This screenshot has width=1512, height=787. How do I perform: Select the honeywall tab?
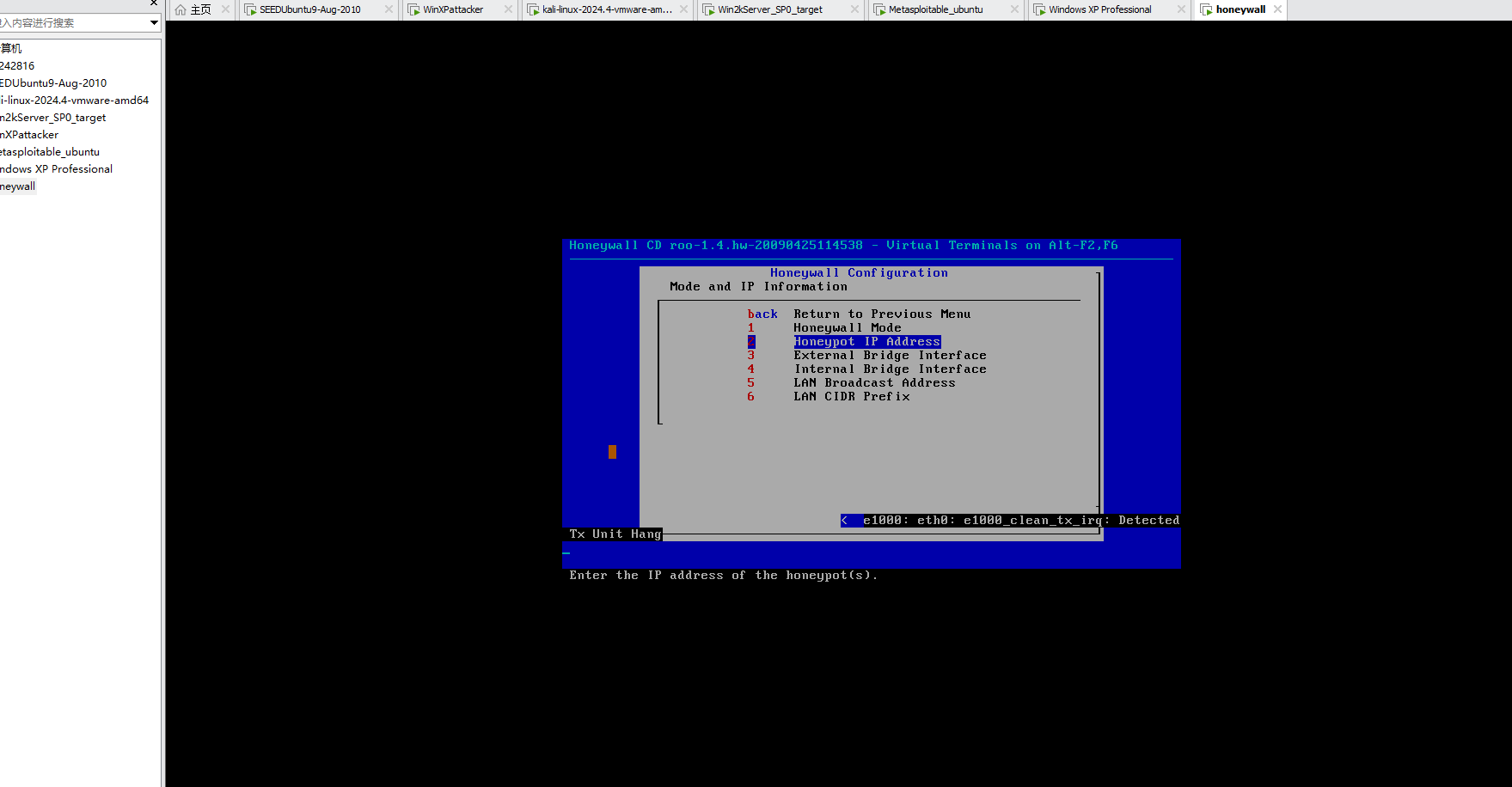1240,10
